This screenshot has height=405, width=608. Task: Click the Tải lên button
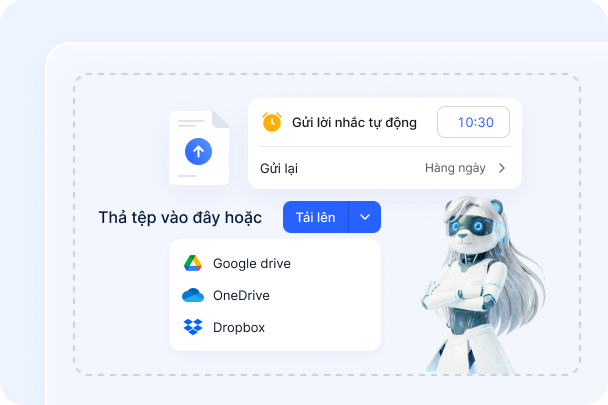(x=316, y=217)
